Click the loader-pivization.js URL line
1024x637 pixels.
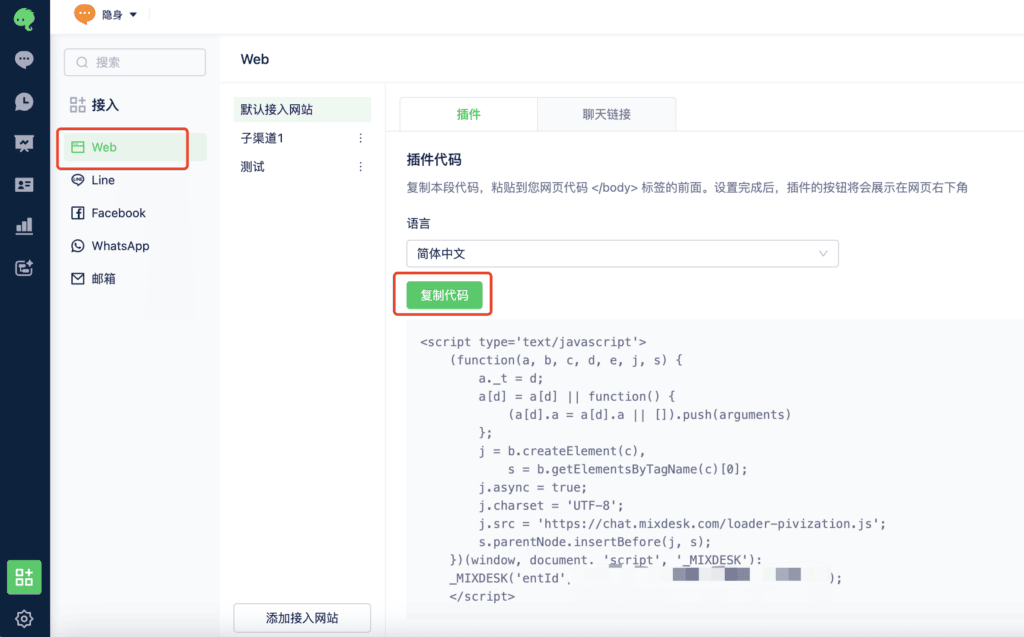[x=682, y=524]
